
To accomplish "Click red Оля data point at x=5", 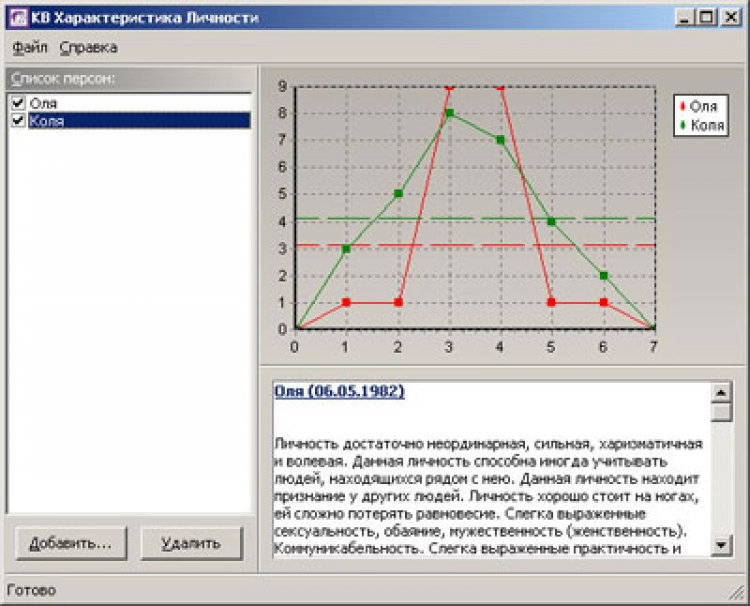I will [x=551, y=302].
